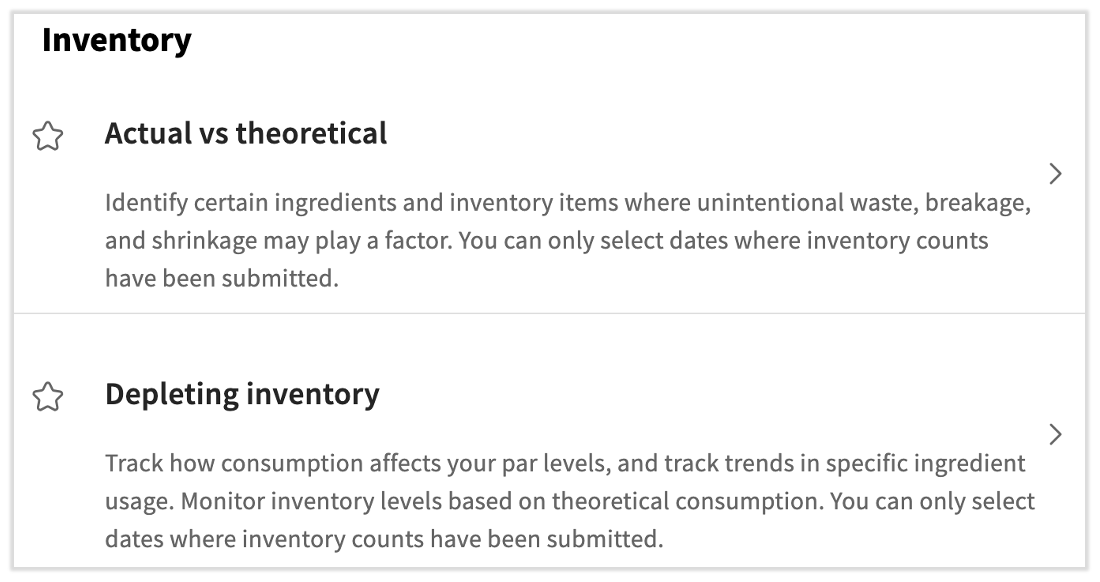Click the chevron beside Depleting inventory description
Image resolution: width=1100 pixels, height=582 pixels.
pyautogui.click(x=1056, y=435)
